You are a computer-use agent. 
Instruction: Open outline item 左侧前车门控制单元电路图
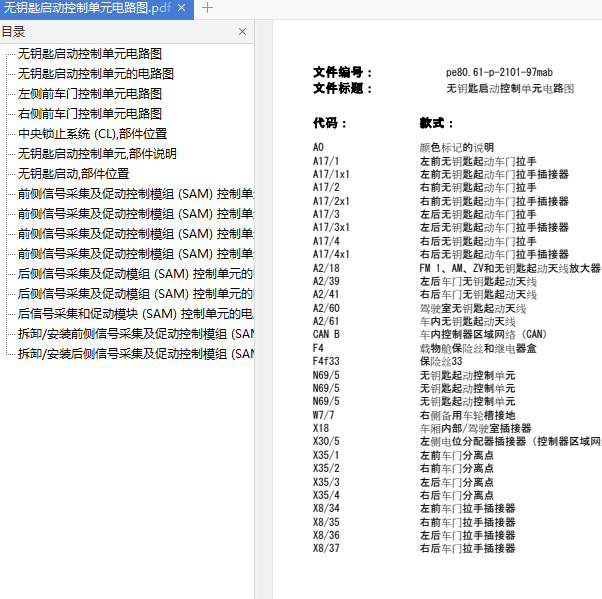90,94
